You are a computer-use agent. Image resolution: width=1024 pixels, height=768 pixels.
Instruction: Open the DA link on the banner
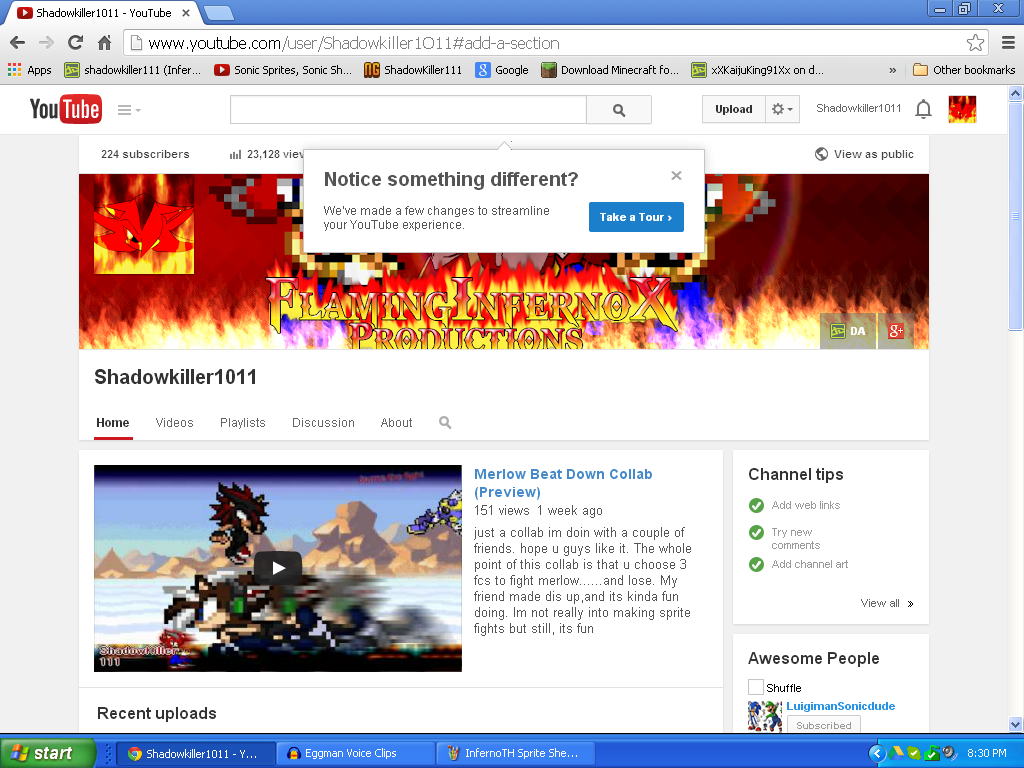tap(848, 331)
